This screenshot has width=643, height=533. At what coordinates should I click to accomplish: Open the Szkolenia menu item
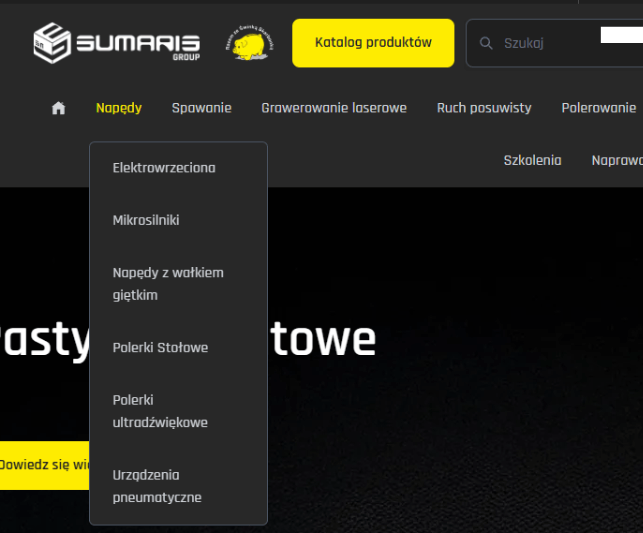[x=533, y=160]
